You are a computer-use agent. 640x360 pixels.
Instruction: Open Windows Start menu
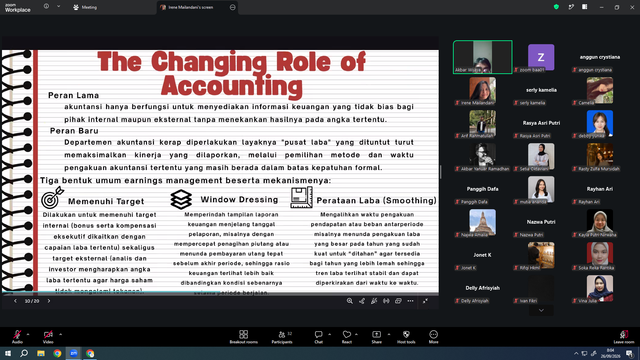point(8,353)
